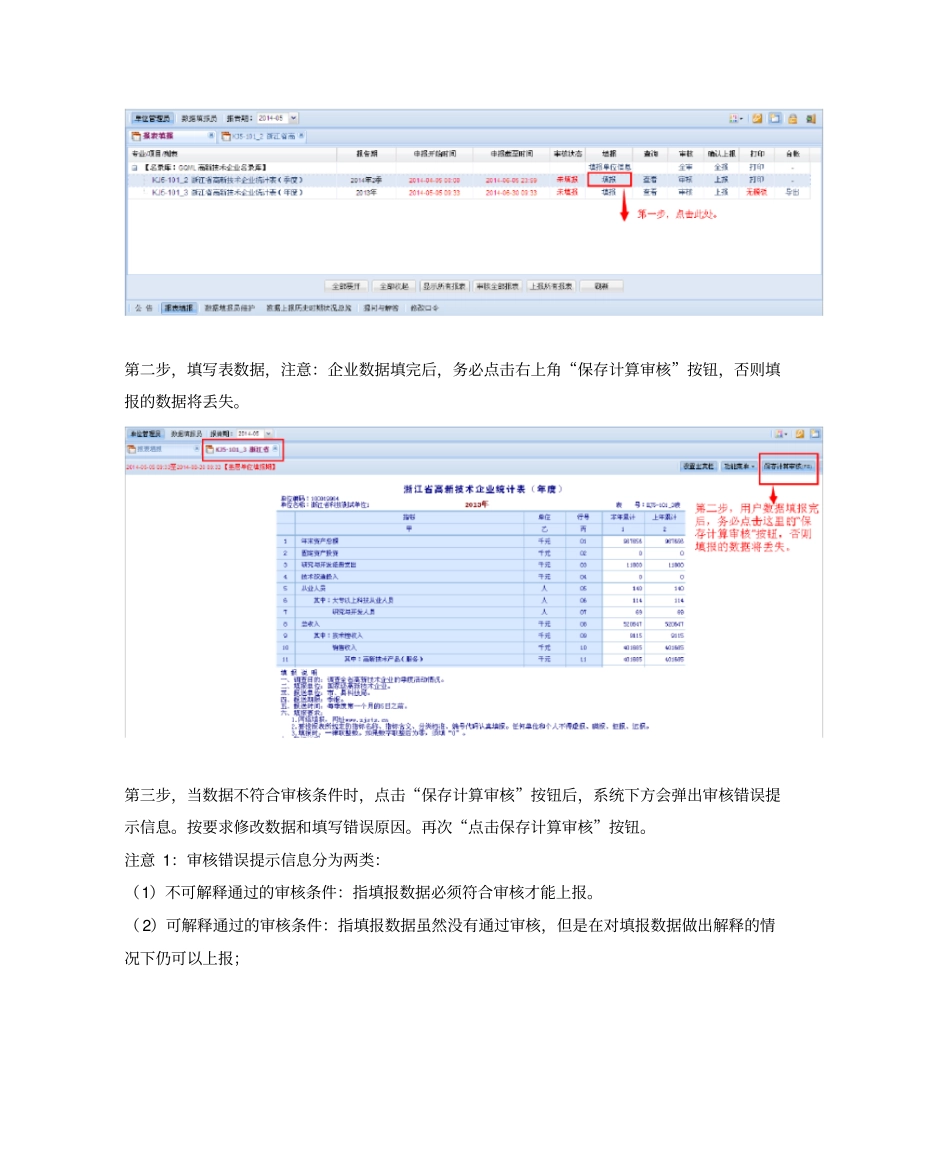Select the 单位管理员 tab in the first screenshot
The image size is (950, 1176).
click(x=153, y=118)
